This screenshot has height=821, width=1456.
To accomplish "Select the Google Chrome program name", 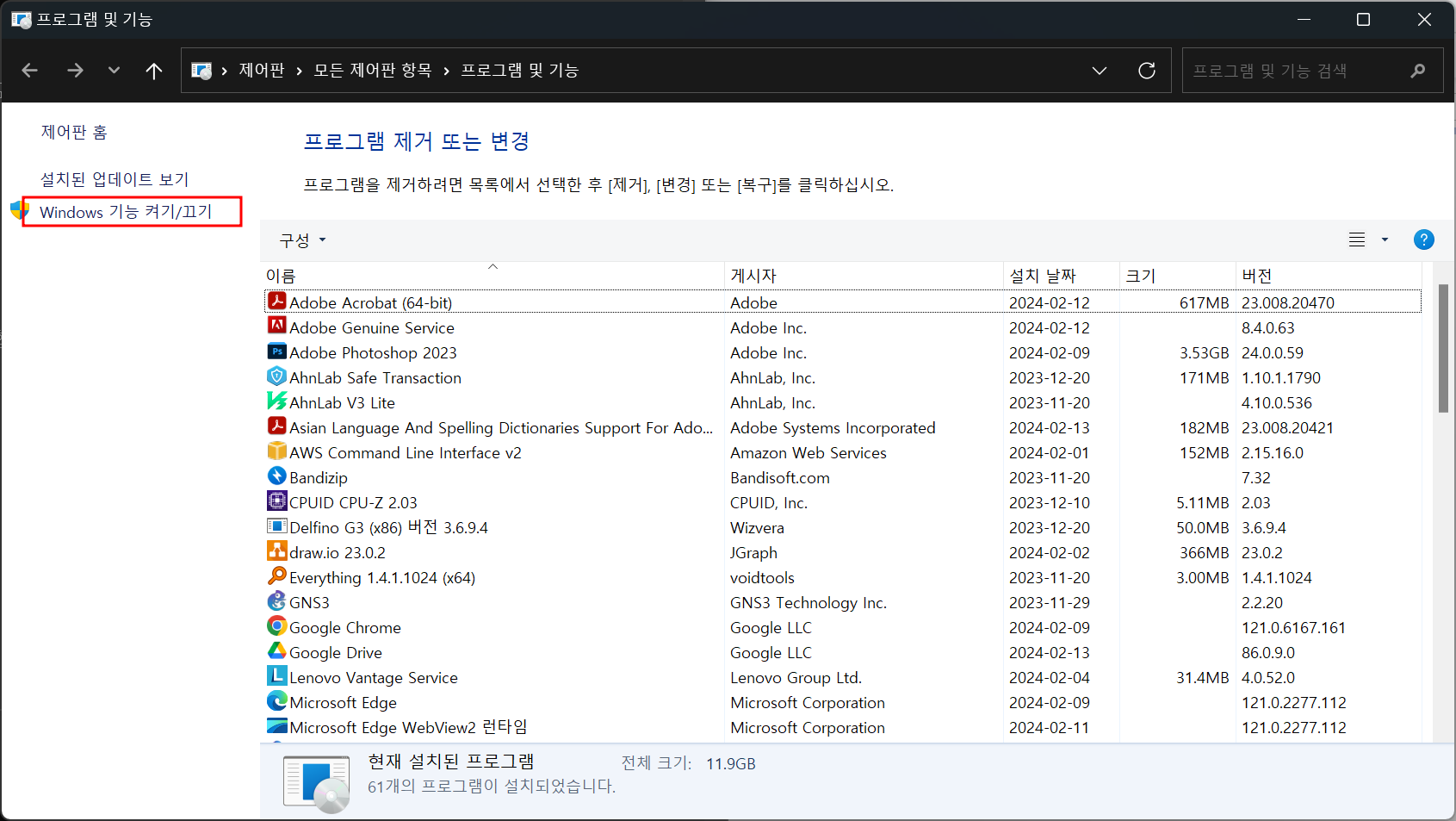I will pyautogui.click(x=345, y=628).
